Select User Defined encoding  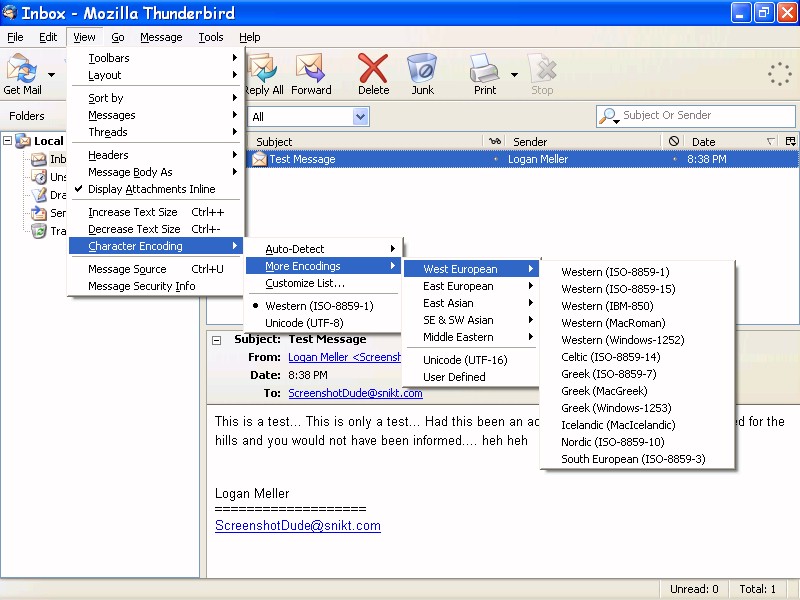[x=471, y=377]
